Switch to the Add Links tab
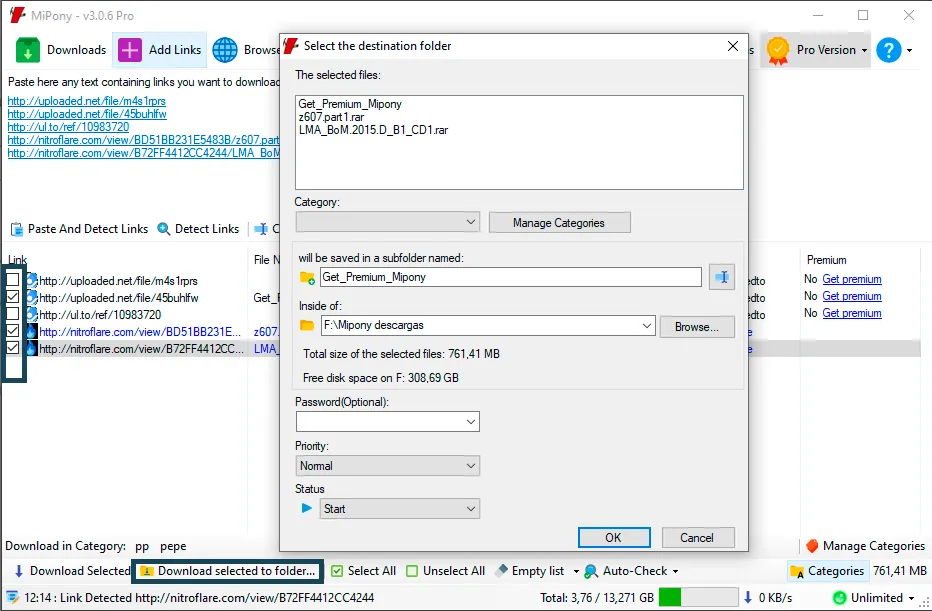 tap(160, 50)
